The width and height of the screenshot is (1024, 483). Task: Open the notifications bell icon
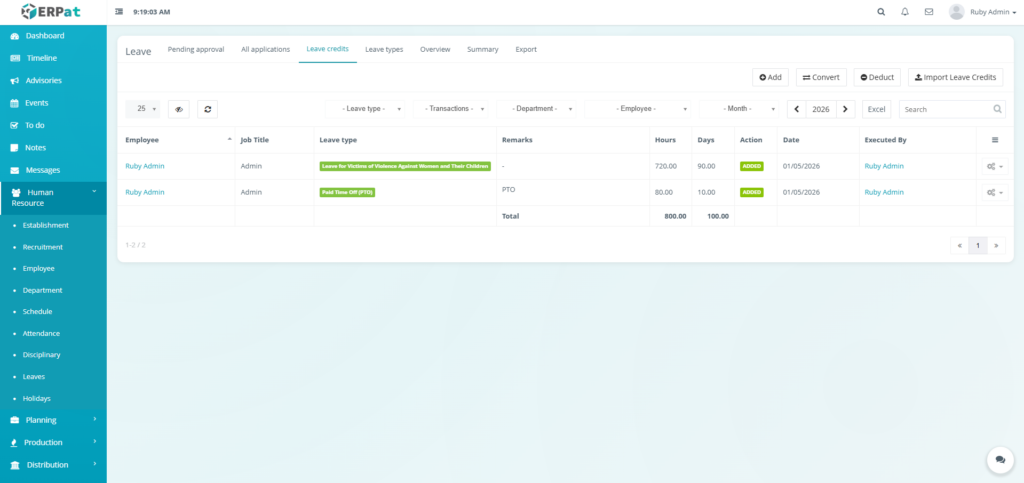[x=905, y=12]
